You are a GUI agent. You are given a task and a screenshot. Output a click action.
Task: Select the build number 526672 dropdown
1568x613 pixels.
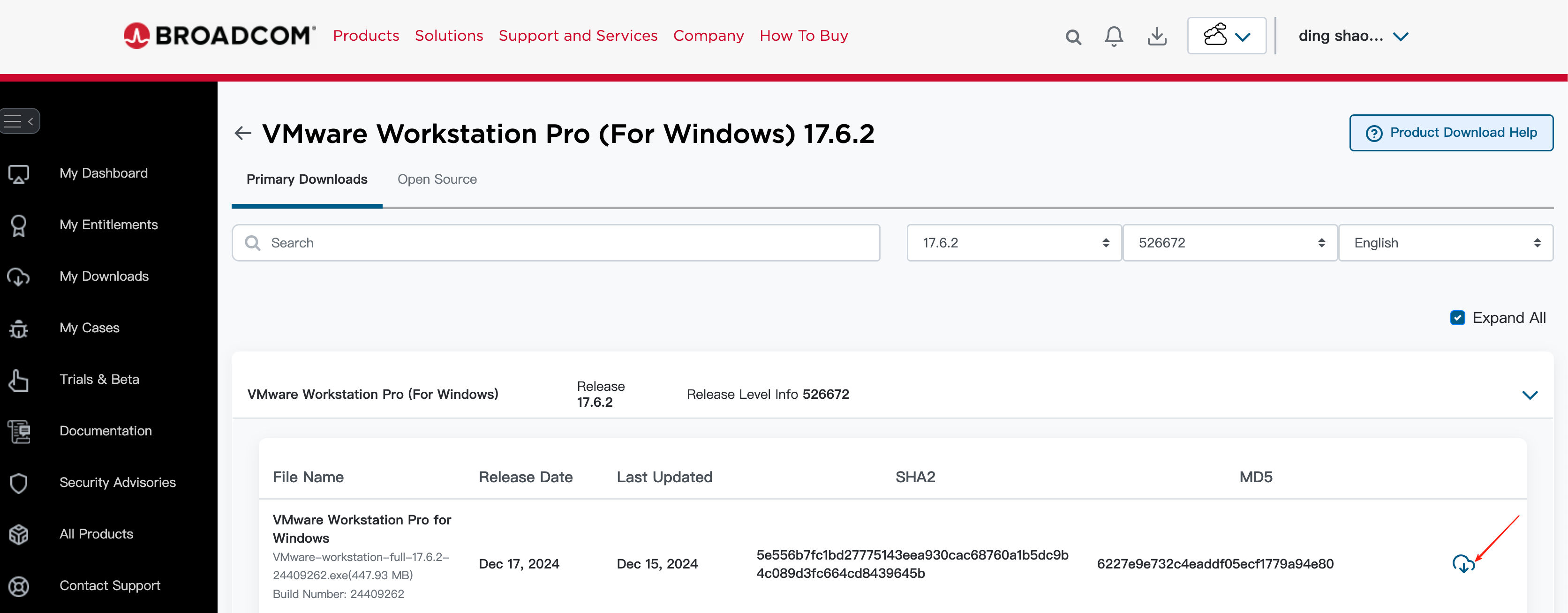pyautogui.click(x=1229, y=242)
